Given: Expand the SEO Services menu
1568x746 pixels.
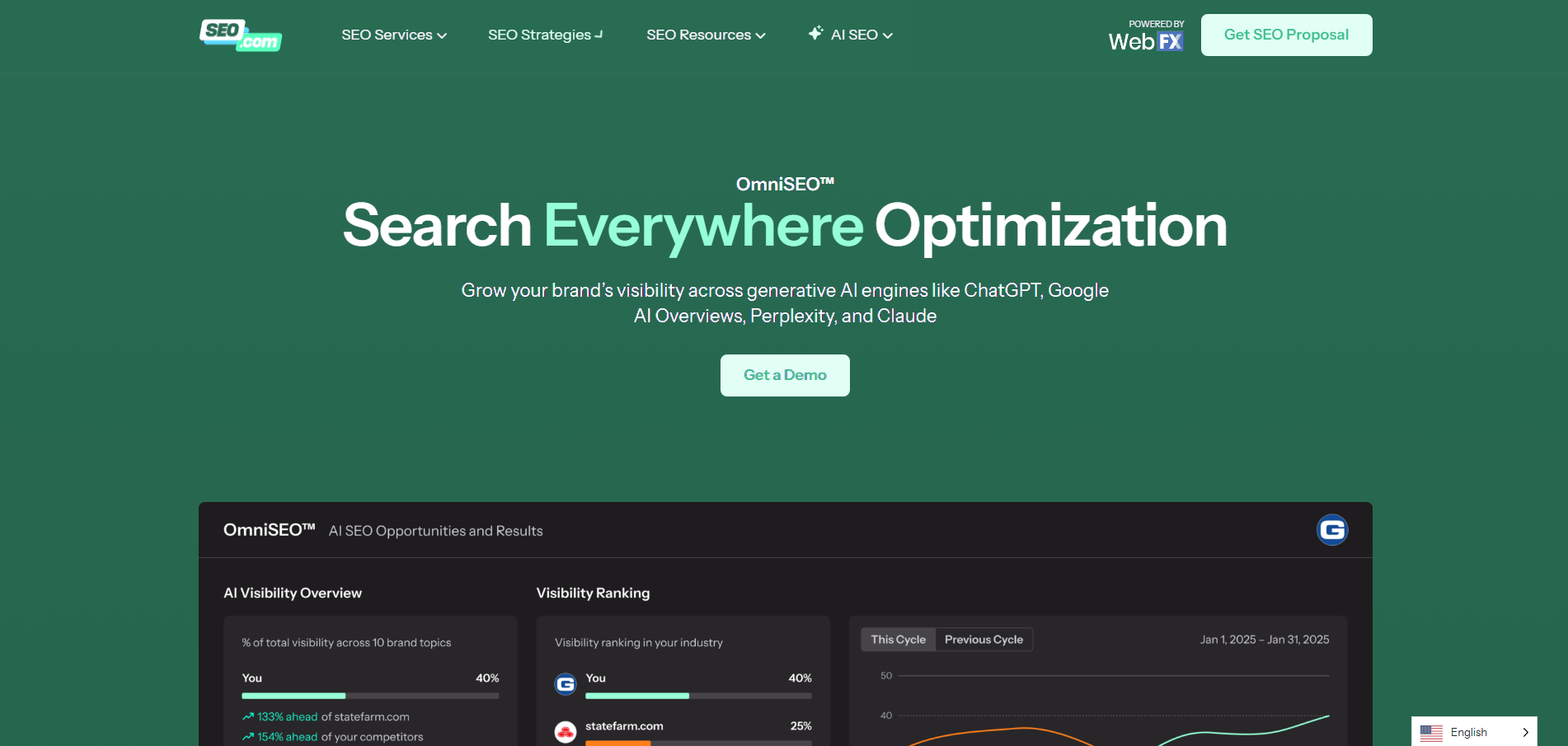Looking at the screenshot, I should (x=394, y=35).
